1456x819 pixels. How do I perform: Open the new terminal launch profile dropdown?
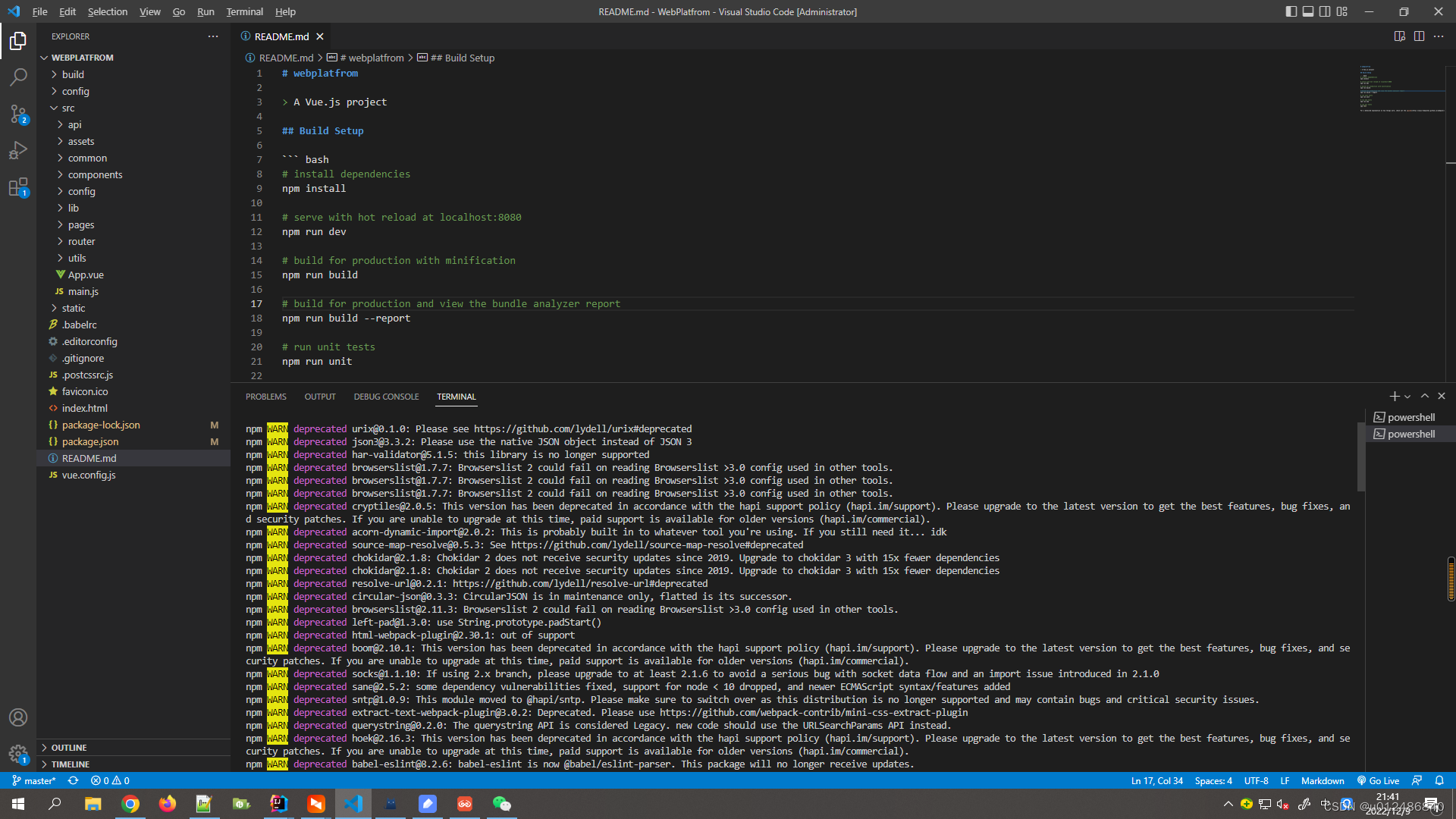coord(1407,397)
